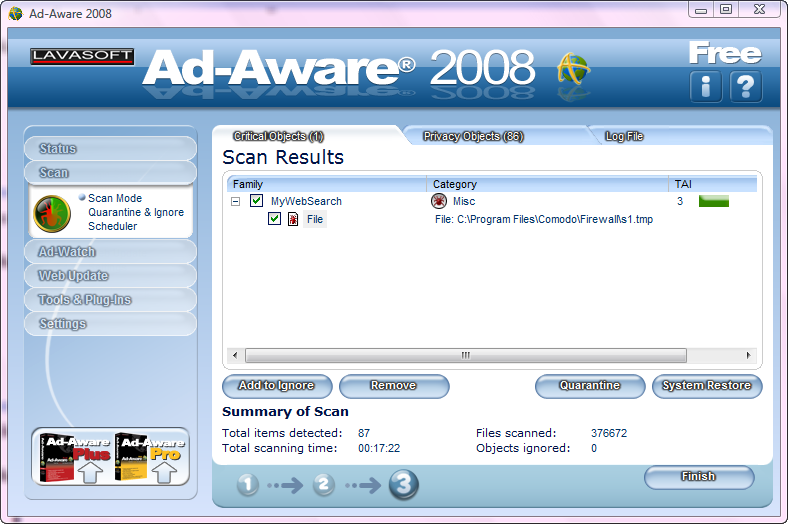Click files scanned value 376672

609,433
